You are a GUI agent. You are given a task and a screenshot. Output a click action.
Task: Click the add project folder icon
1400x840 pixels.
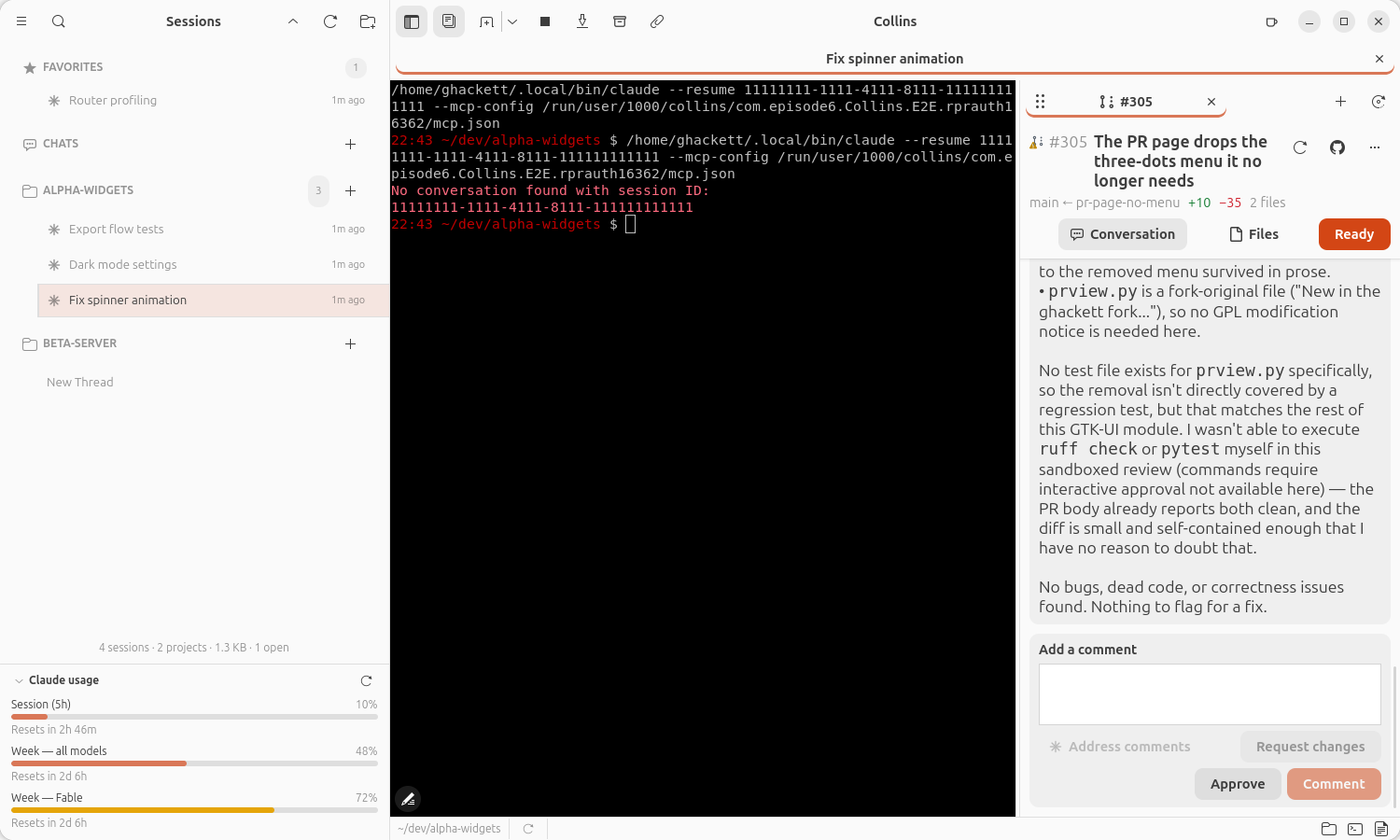[x=368, y=21]
